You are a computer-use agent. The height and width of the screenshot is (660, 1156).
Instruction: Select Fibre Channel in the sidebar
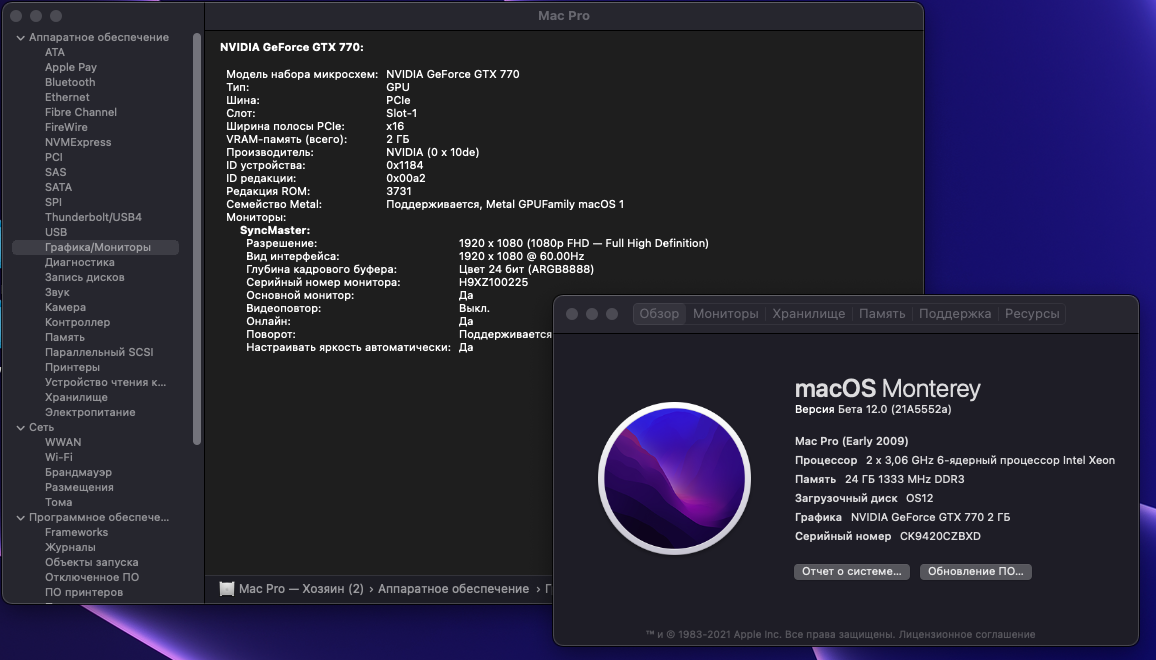pyautogui.click(x=80, y=112)
